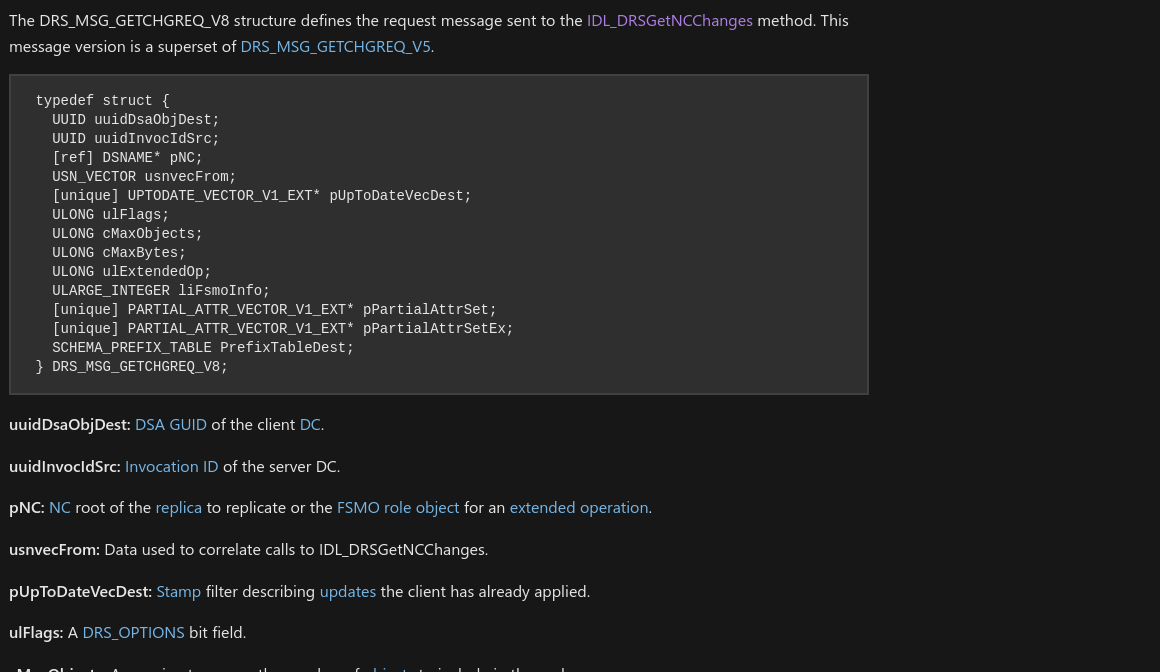The height and width of the screenshot is (672, 1160).
Task: Click the bold usnvecFrom field label
Action: (x=54, y=550)
